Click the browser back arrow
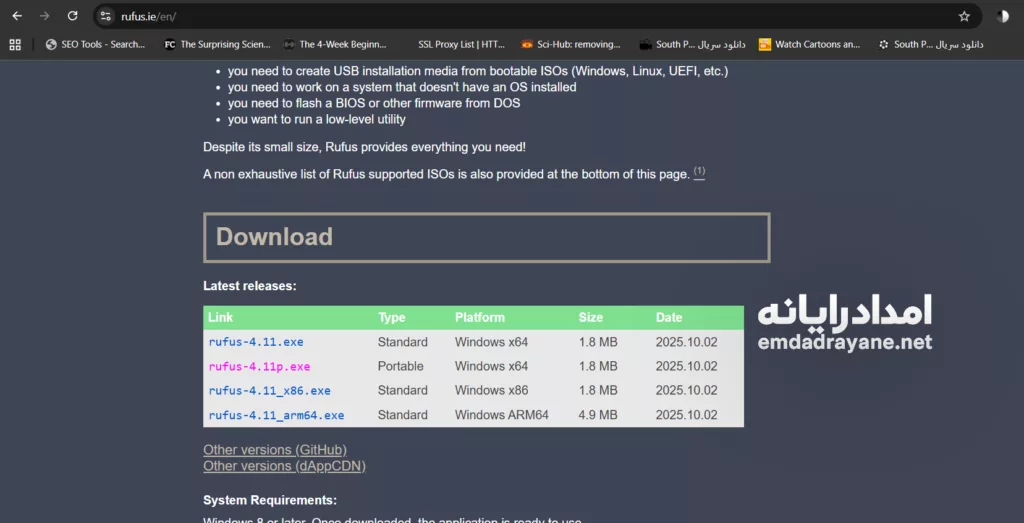1024x523 pixels. 17,16
